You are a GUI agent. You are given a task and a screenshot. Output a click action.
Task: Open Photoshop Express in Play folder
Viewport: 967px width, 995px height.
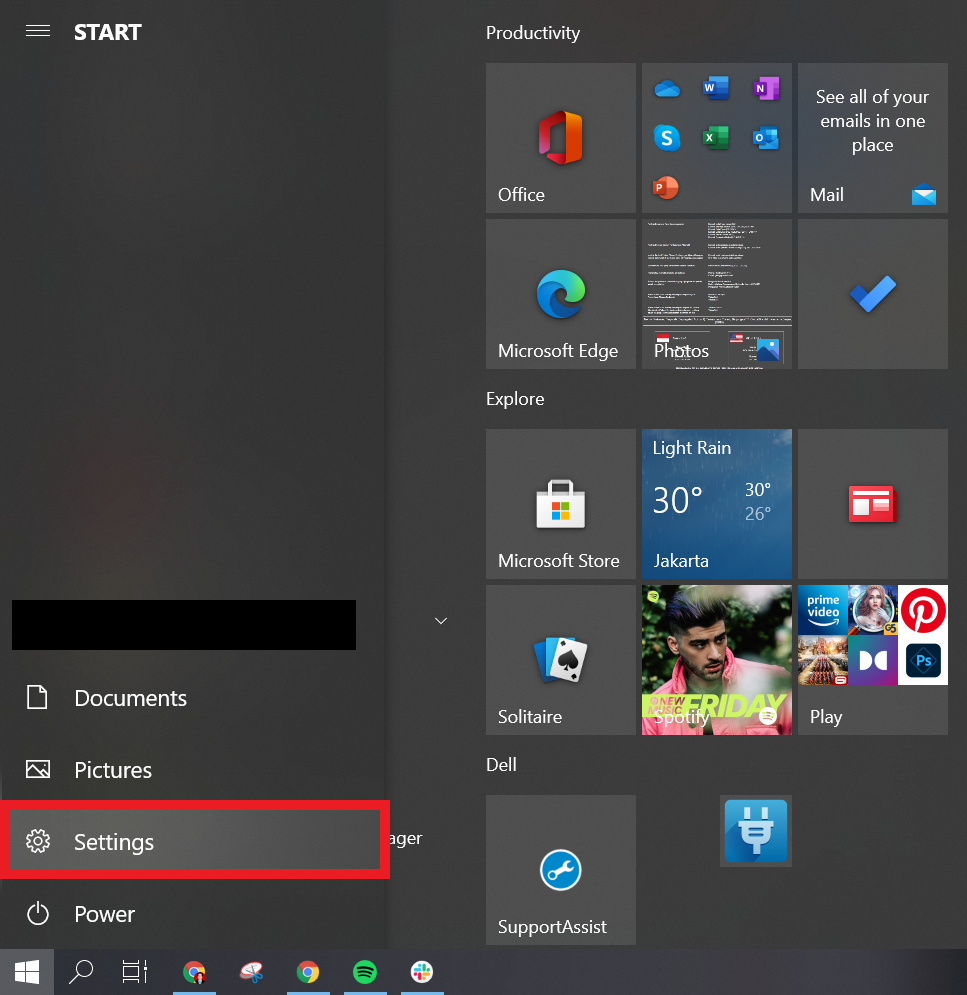tap(923, 660)
